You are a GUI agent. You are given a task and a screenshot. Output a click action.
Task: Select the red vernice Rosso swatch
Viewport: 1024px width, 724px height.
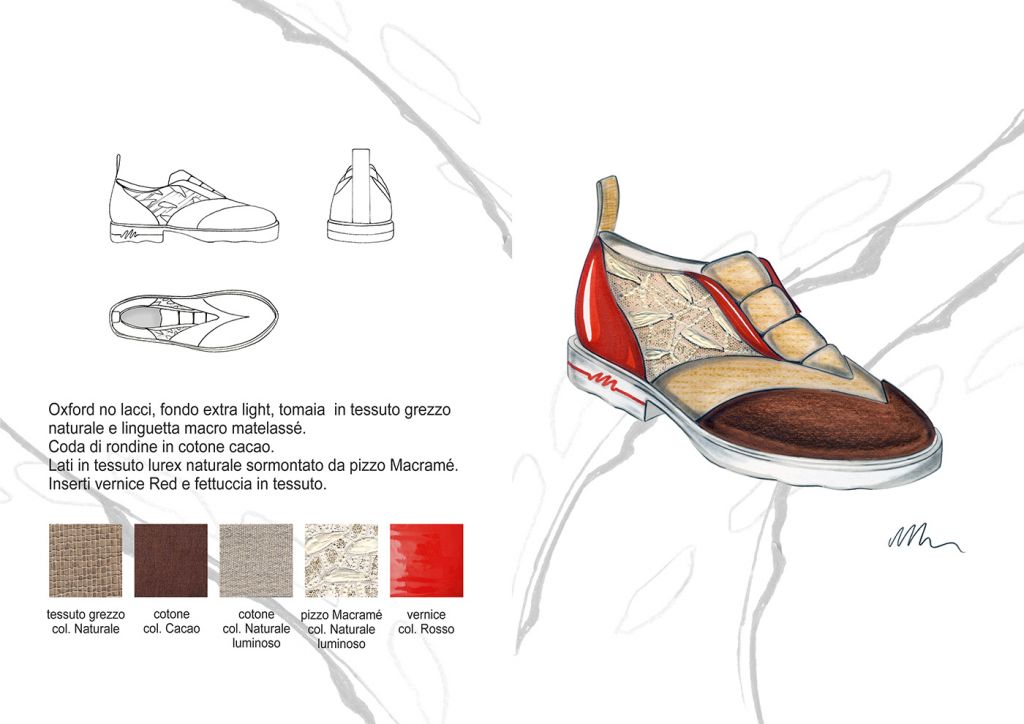click(426, 560)
